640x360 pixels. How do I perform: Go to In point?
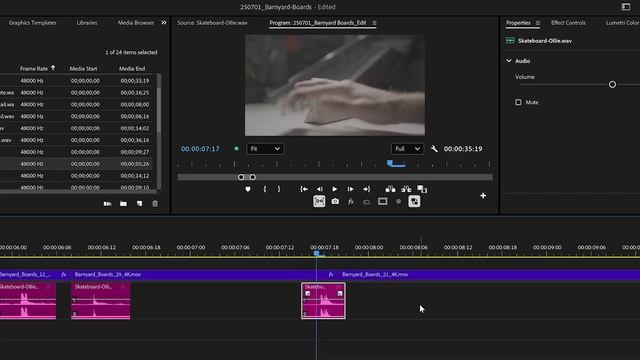(304, 189)
